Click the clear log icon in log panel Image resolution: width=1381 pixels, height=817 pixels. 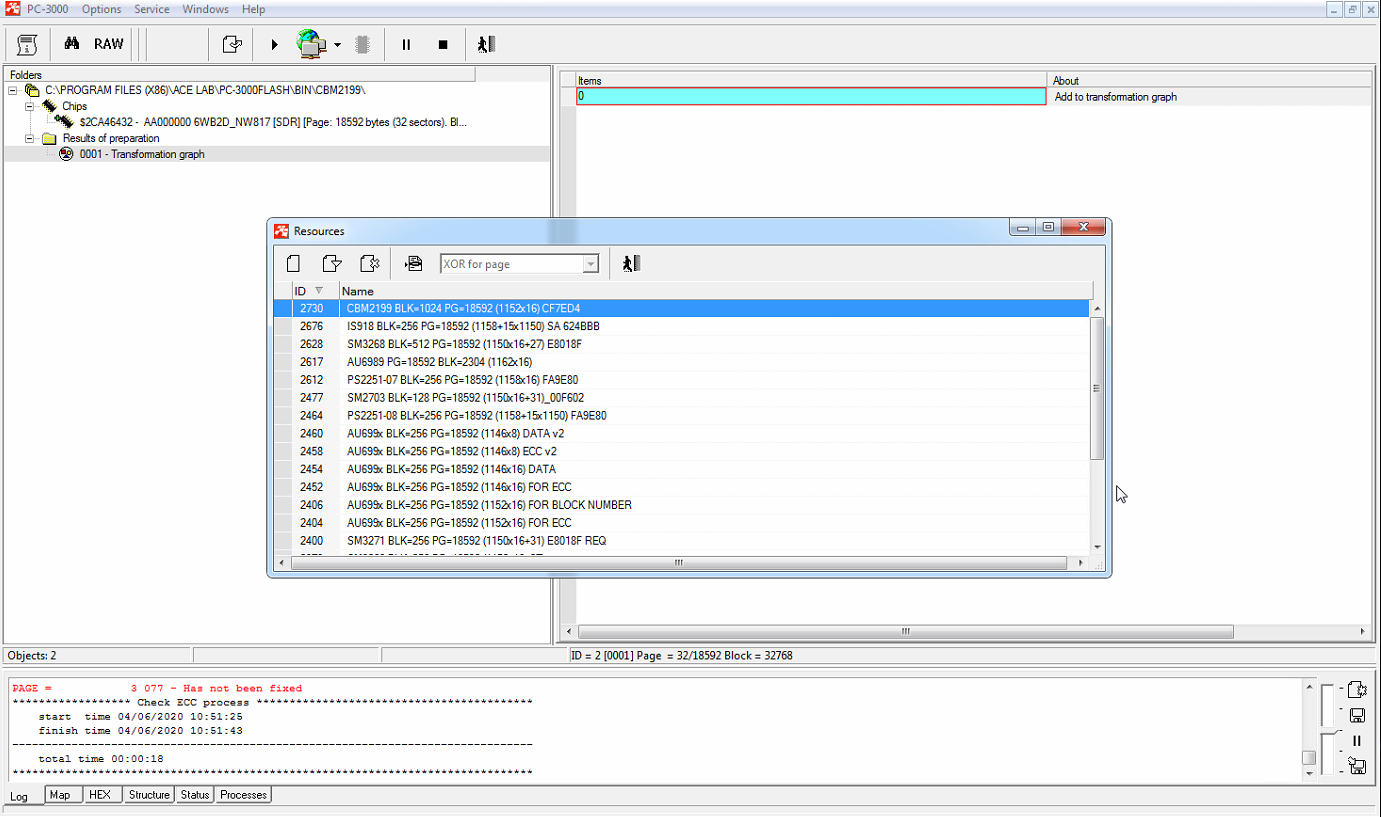(x=1357, y=689)
